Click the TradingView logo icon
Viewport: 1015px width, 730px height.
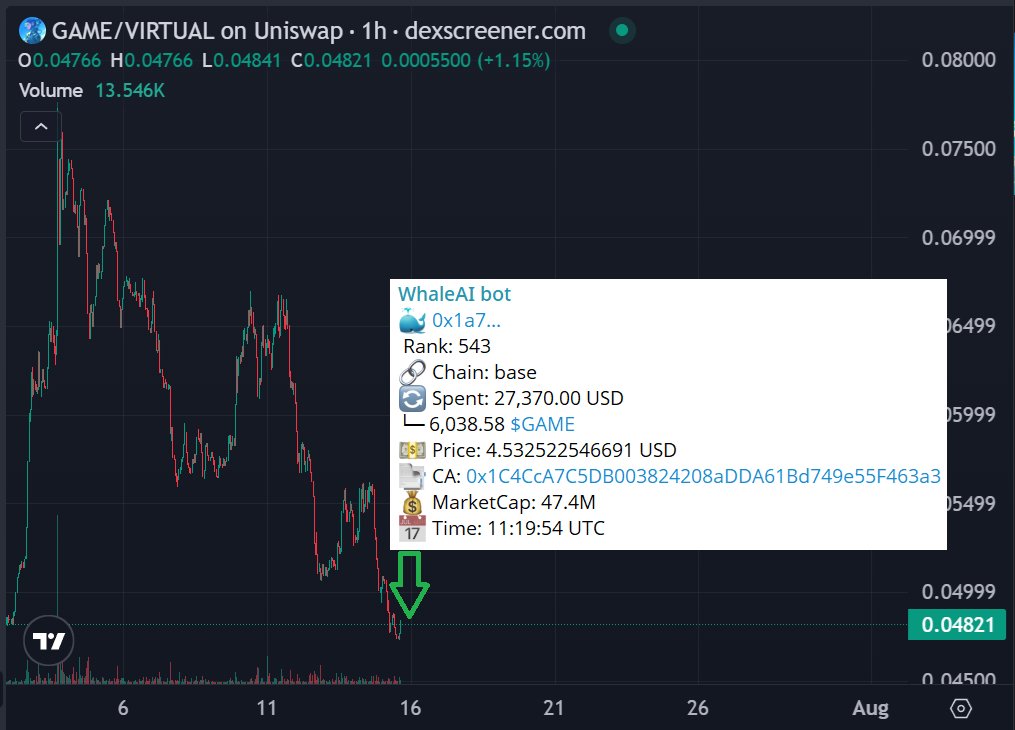tap(49, 640)
